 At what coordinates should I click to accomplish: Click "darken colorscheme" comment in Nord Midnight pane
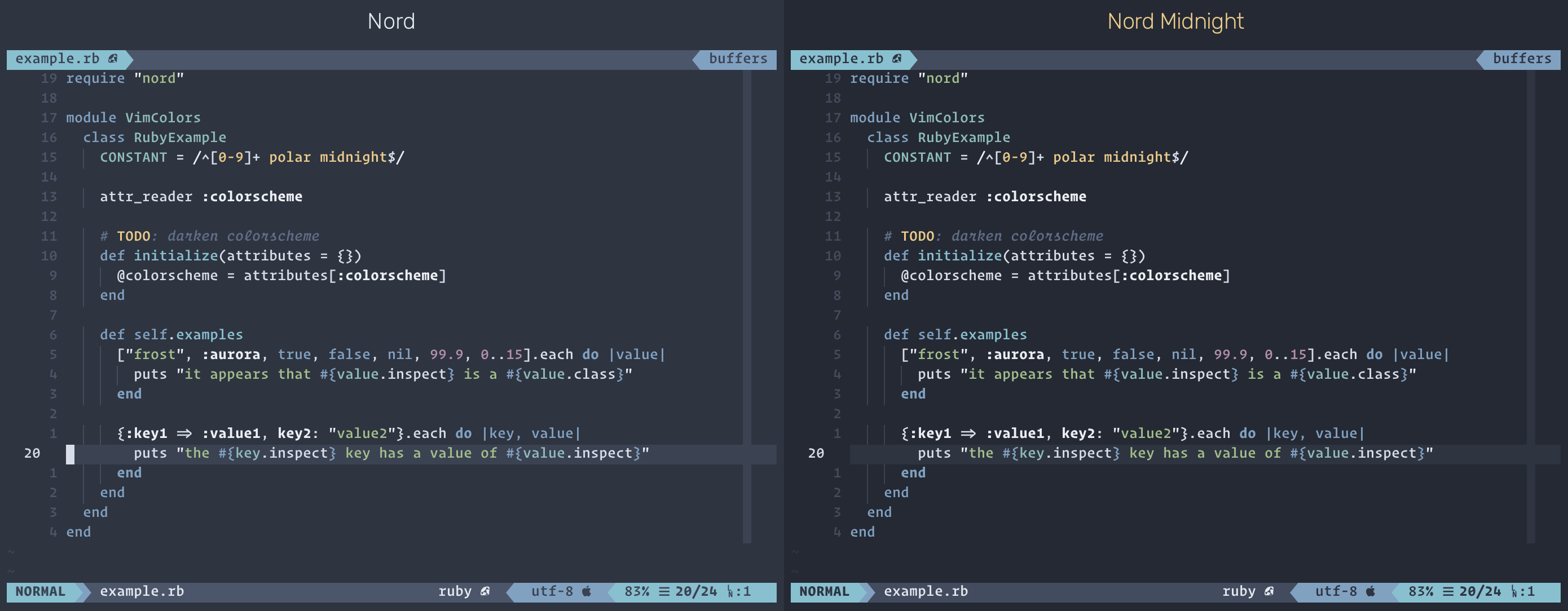[1027, 236]
